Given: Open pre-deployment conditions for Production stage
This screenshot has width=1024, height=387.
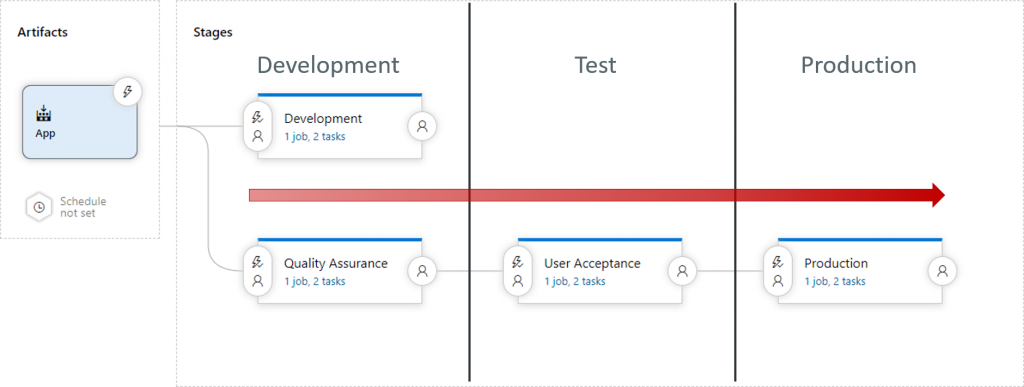Looking at the screenshot, I should coord(778,271).
